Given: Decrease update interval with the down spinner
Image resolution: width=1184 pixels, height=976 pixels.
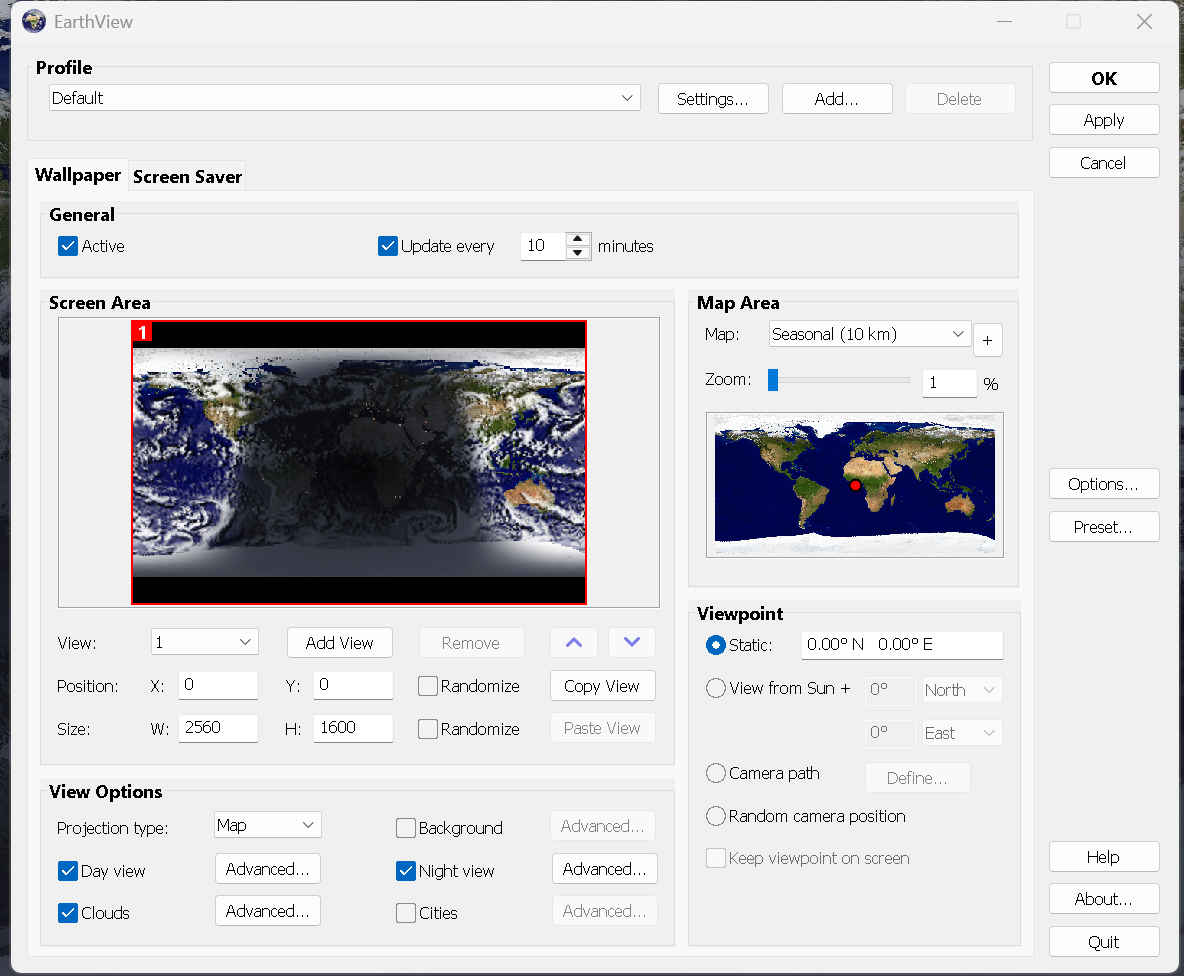Looking at the screenshot, I should click(578, 253).
